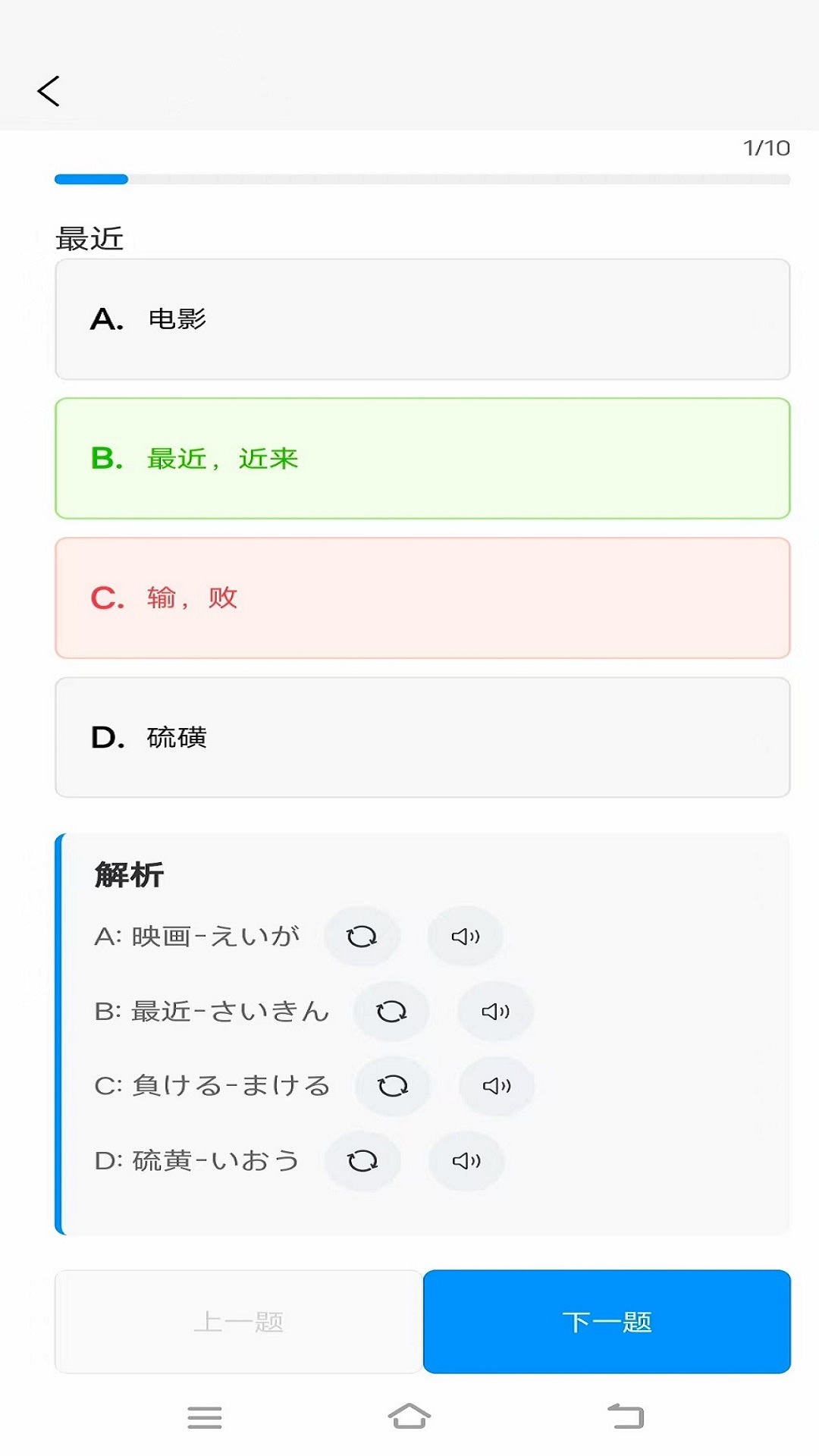Tap the replay icon beside 最近-さいきん
This screenshot has width=819, height=1456.
click(392, 1010)
